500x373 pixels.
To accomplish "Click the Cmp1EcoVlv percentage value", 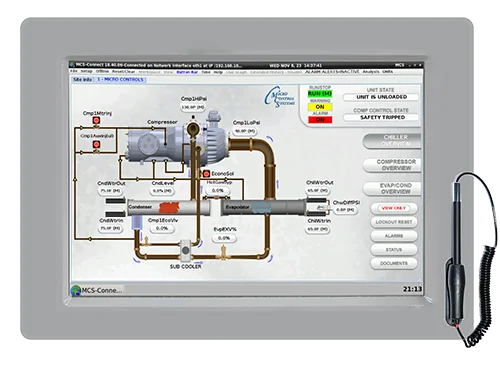I will click(x=162, y=228).
